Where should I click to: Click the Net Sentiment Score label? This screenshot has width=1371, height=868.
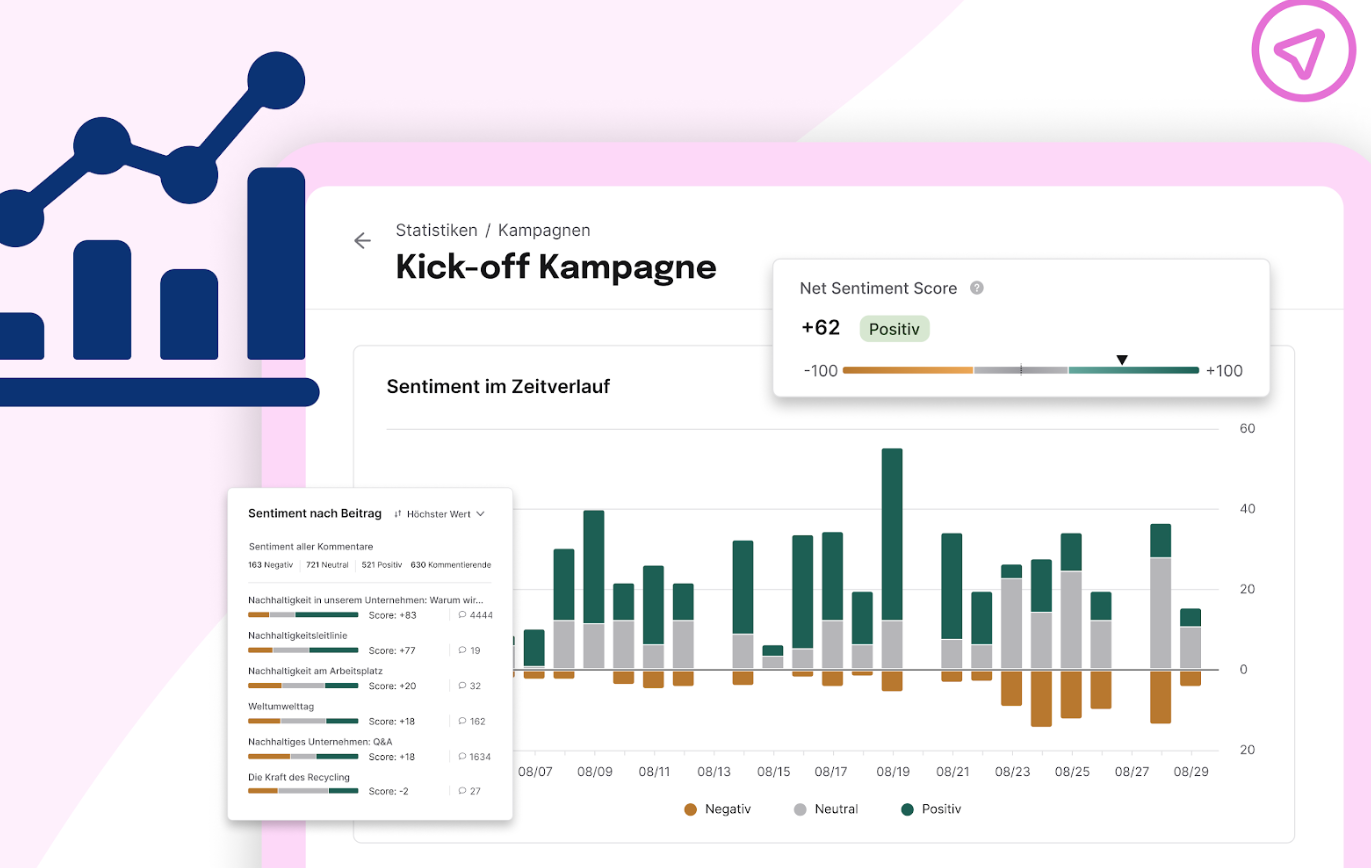pos(879,288)
